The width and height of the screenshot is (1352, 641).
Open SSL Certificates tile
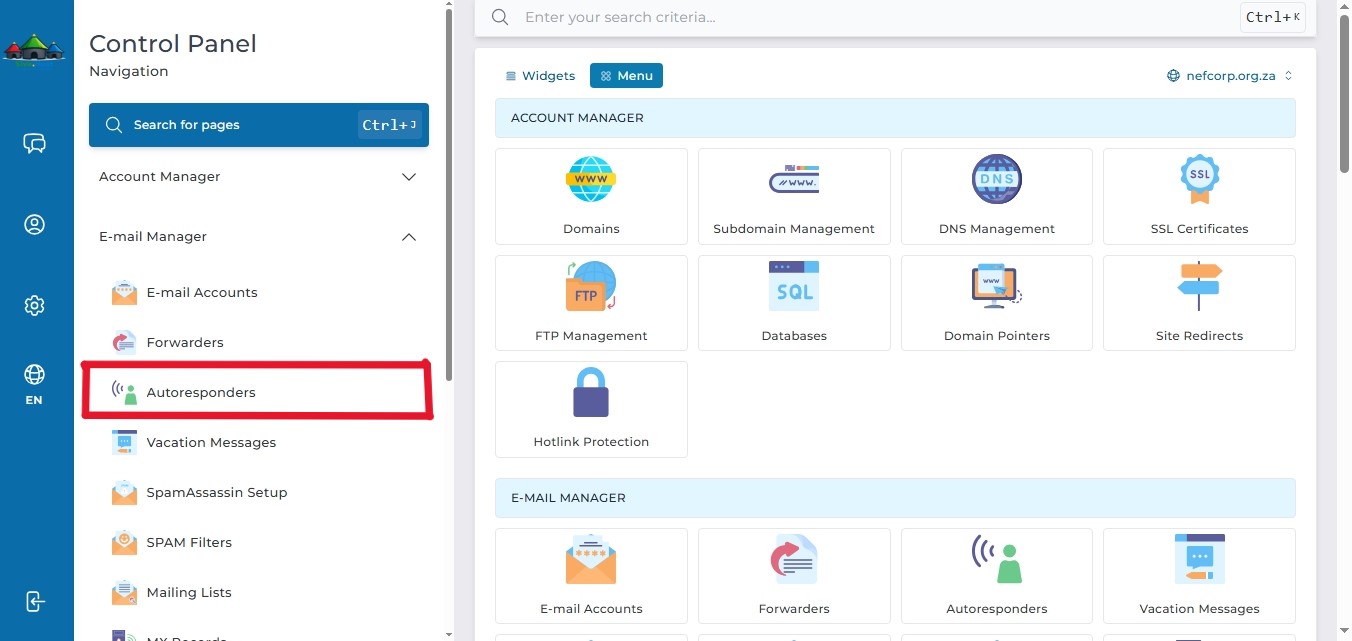pos(1199,196)
